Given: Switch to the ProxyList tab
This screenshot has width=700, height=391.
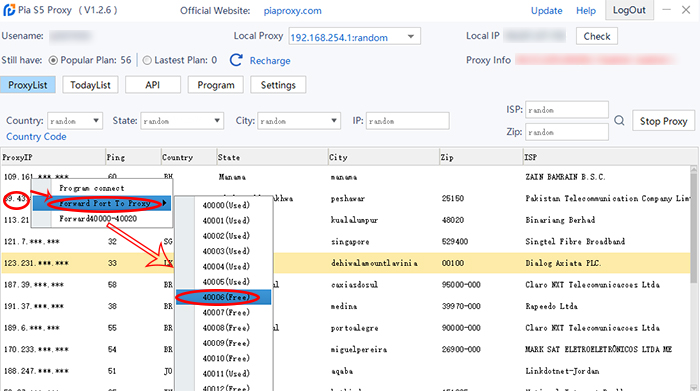Looking at the screenshot, I should tap(28, 85).
